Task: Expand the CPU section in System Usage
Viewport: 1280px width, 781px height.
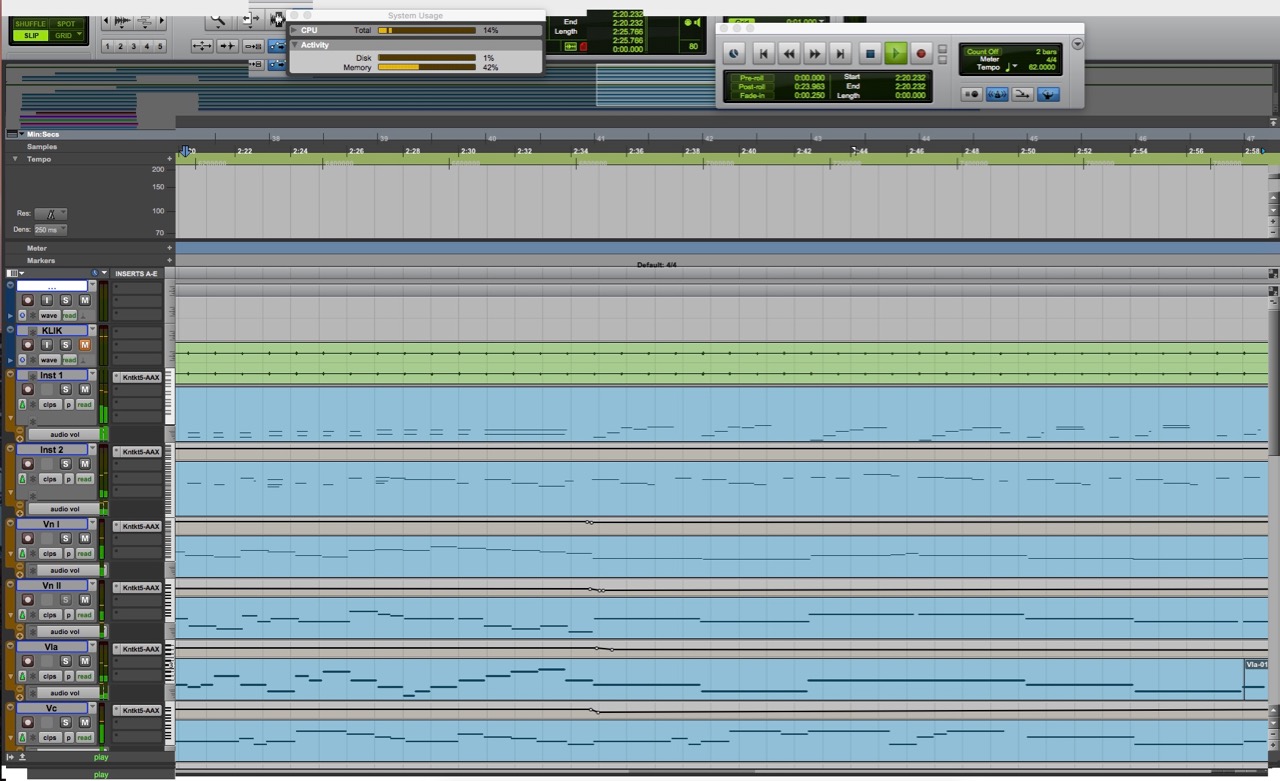Action: tap(295, 31)
